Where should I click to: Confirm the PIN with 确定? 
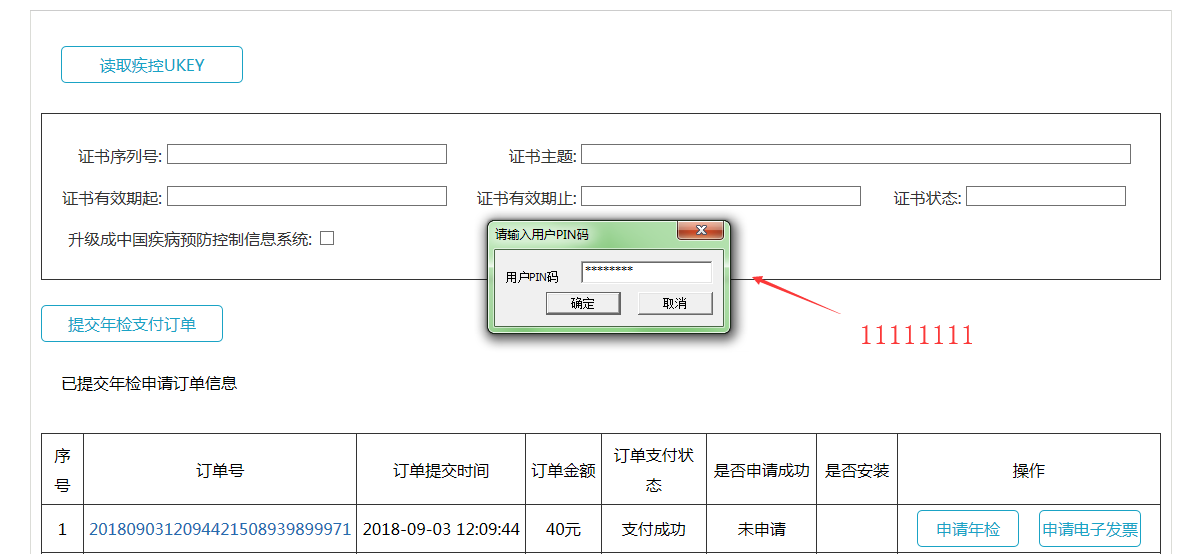pyautogui.click(x=583, y=303)
